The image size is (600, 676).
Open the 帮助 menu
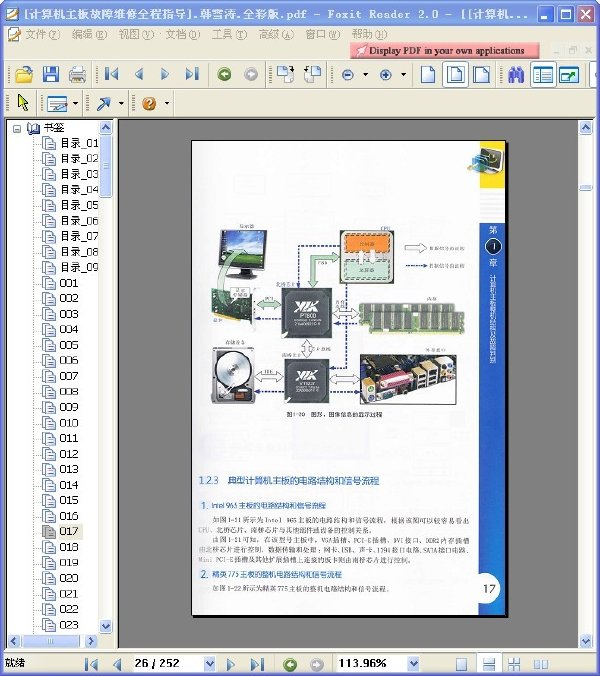pos(369,34)
